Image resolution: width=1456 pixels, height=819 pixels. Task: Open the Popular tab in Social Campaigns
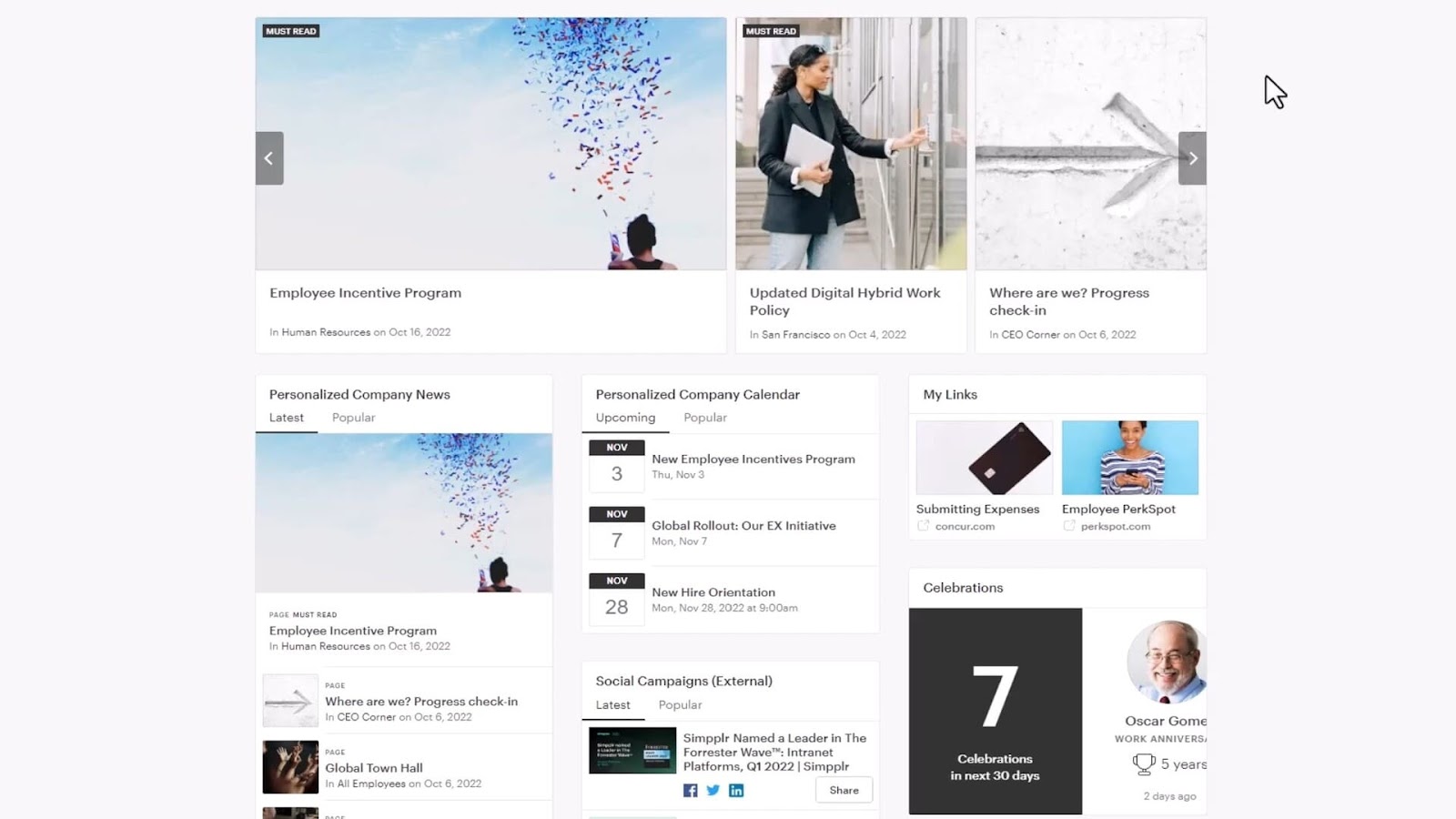(680, 705)
